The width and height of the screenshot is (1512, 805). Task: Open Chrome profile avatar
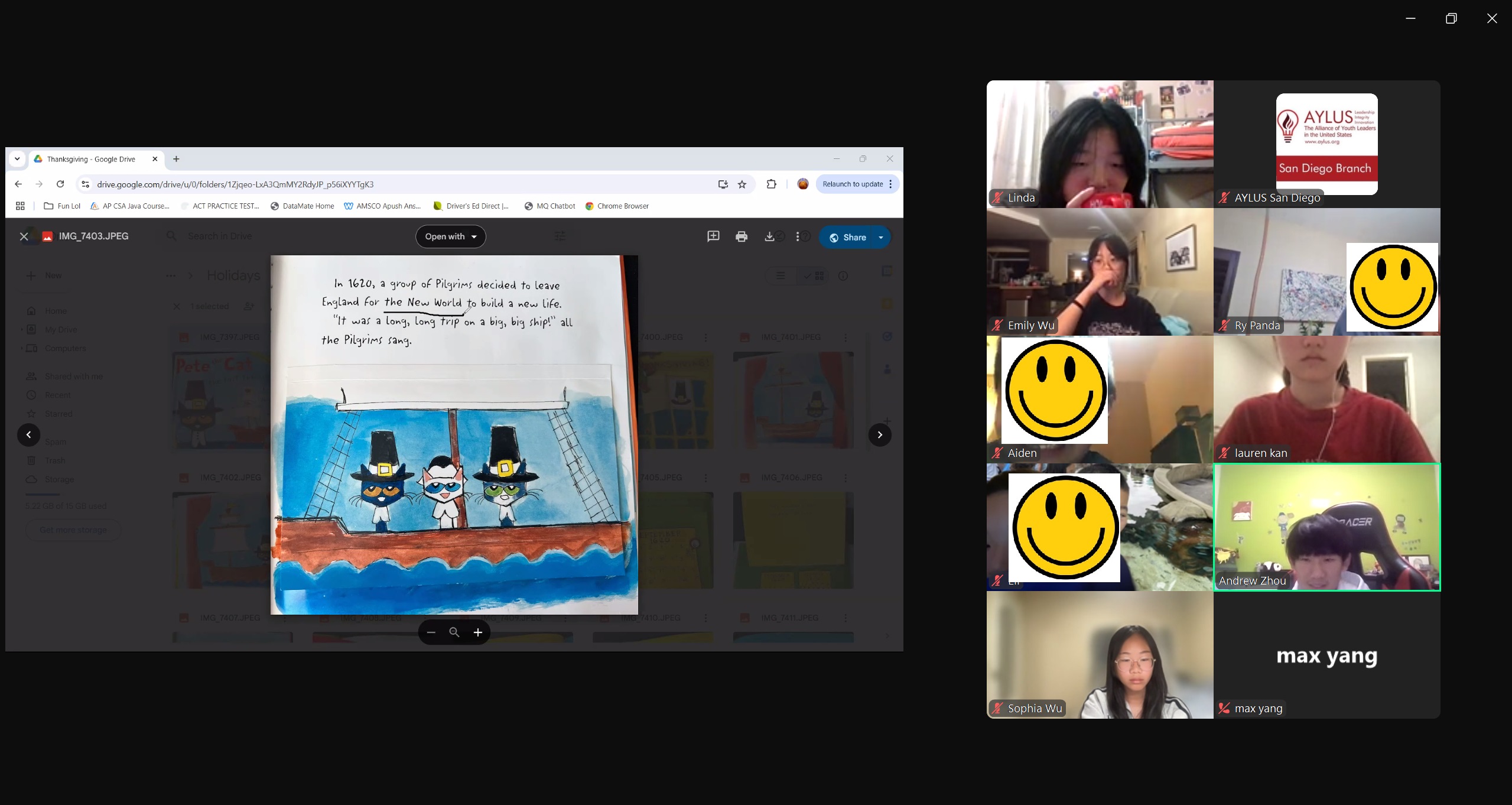(802, 184)
